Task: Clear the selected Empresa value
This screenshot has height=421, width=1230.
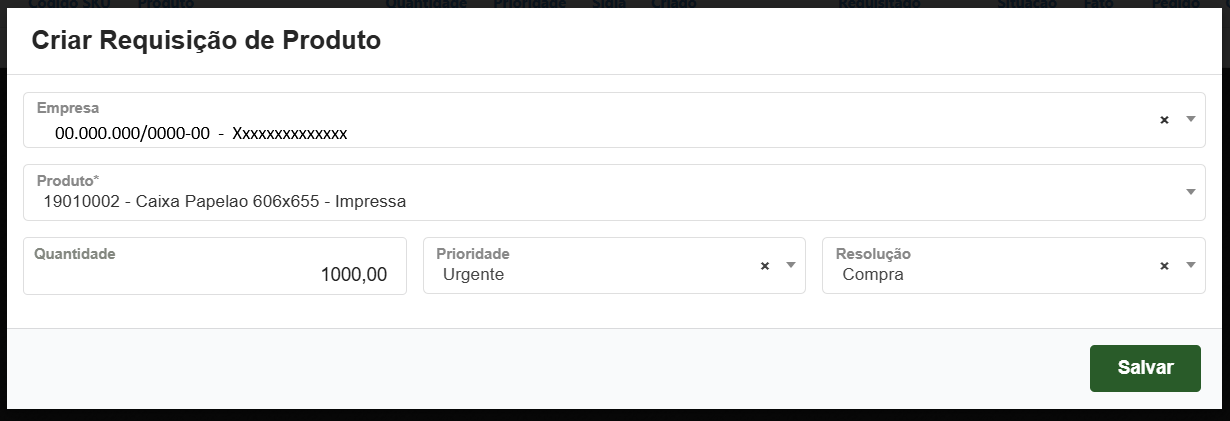Action: [x=1164, y=120]
